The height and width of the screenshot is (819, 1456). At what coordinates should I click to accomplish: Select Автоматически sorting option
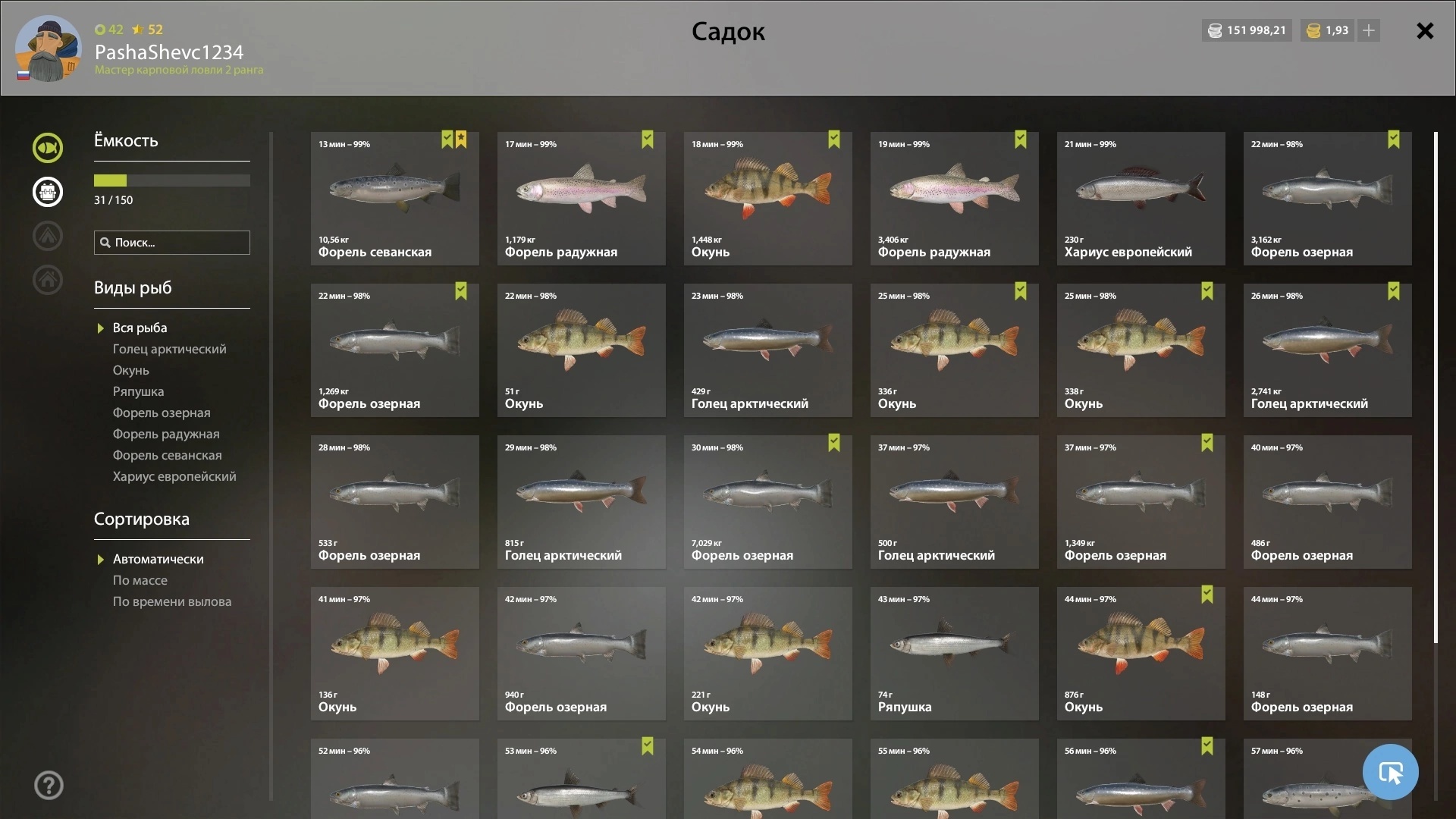(158, 559)
